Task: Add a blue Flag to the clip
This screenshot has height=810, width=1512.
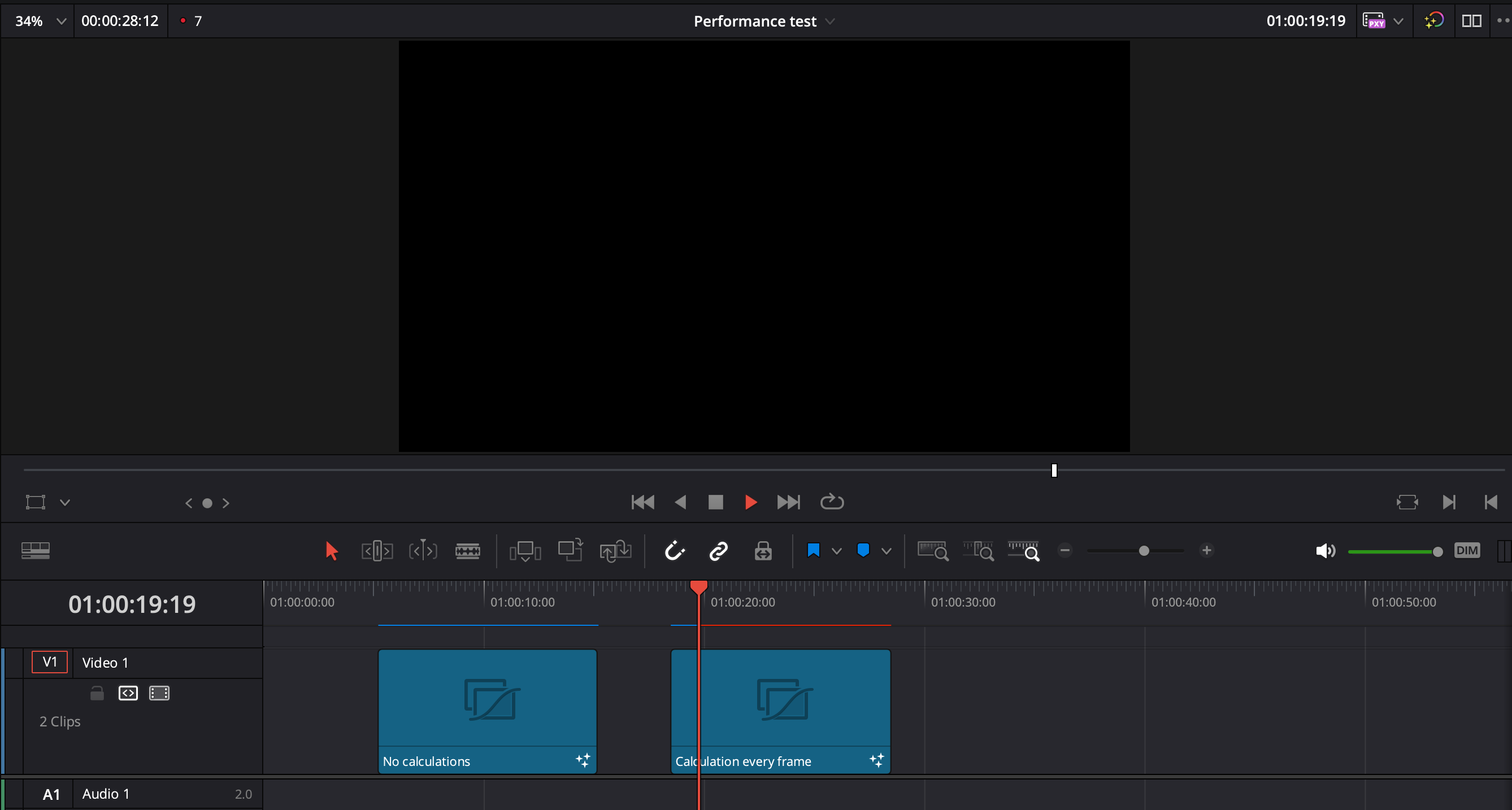Action: (814, 550)
